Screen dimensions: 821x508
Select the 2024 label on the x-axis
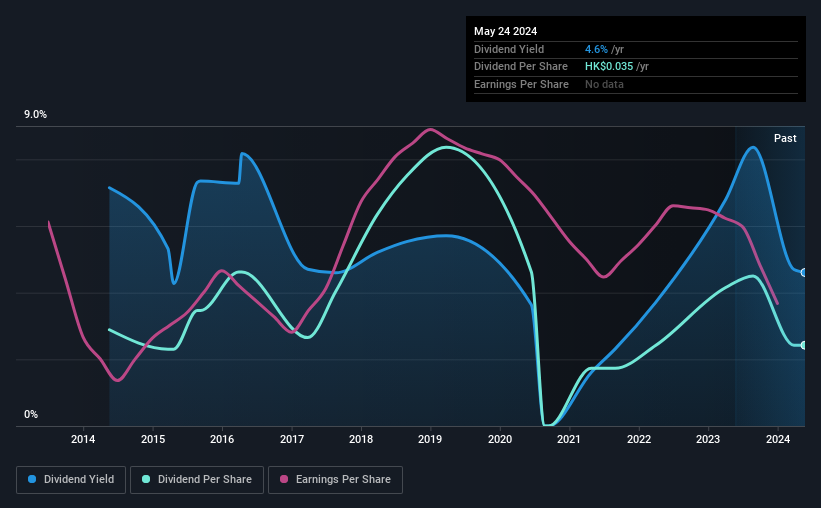778,439
